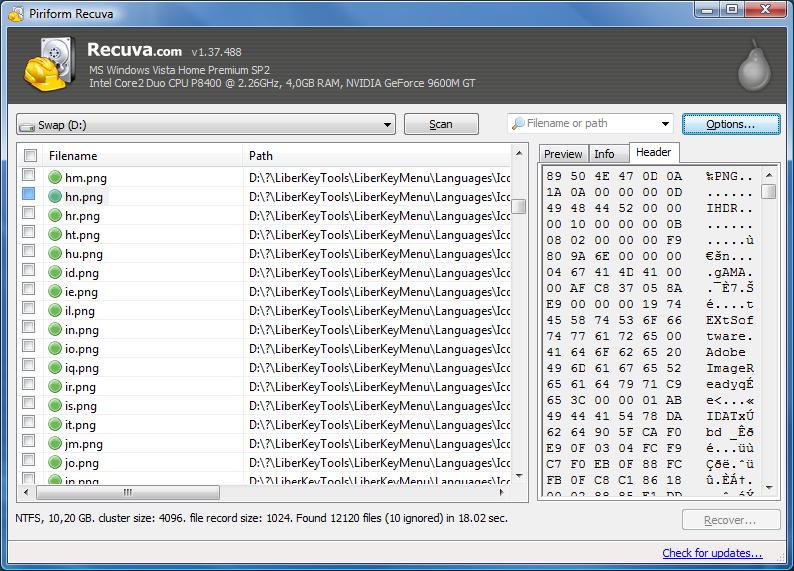Screen dimensions: 794x571
Task: Sort by the Filename column header
Action: (x=143, y=155)
